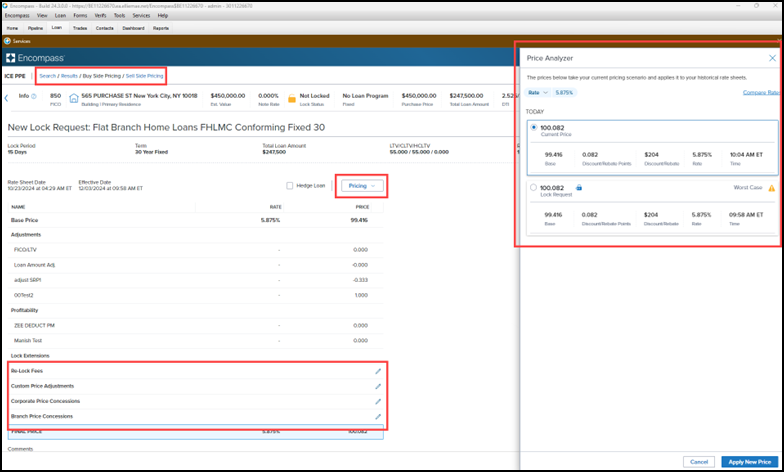
Task: Click the Search breadcrumb link
Action: coord(48,76)
